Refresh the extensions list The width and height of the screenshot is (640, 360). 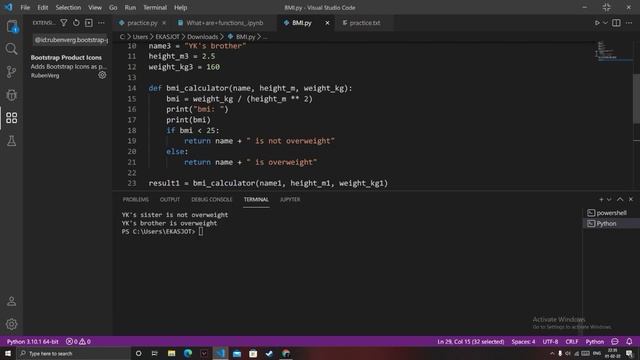tap(76, 23)
